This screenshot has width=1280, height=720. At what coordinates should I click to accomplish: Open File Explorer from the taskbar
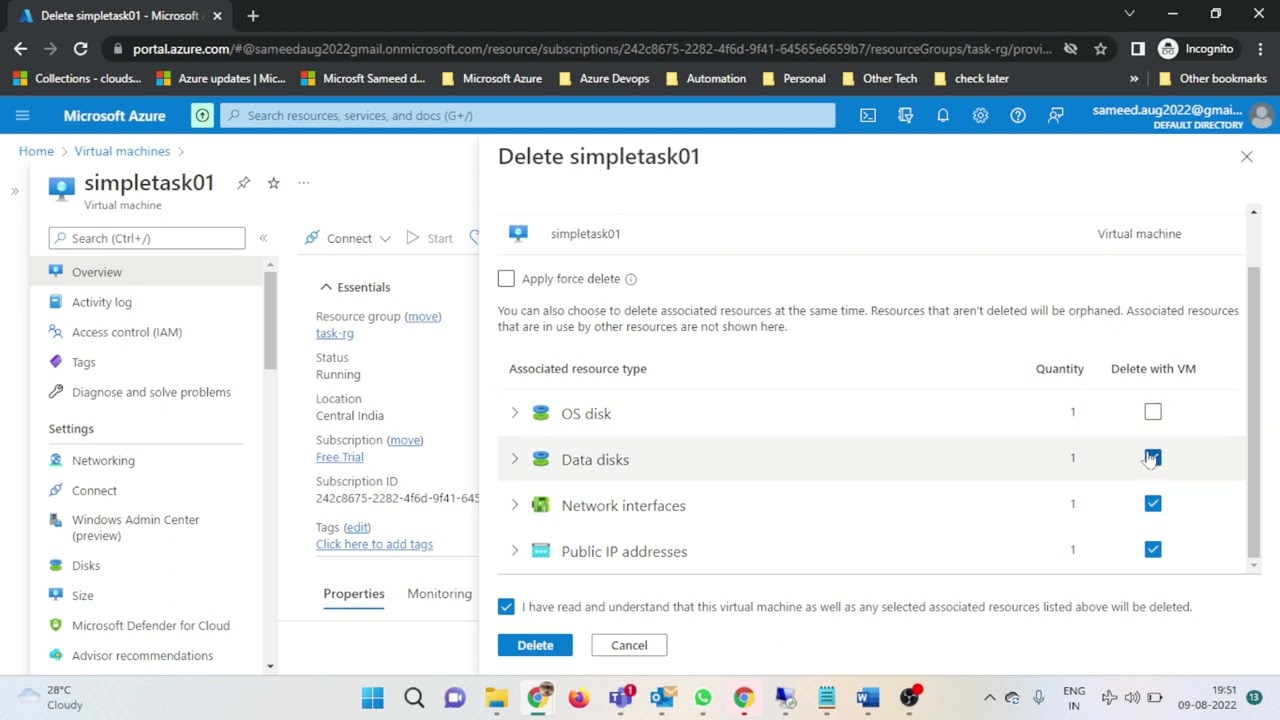coord(496,697)
